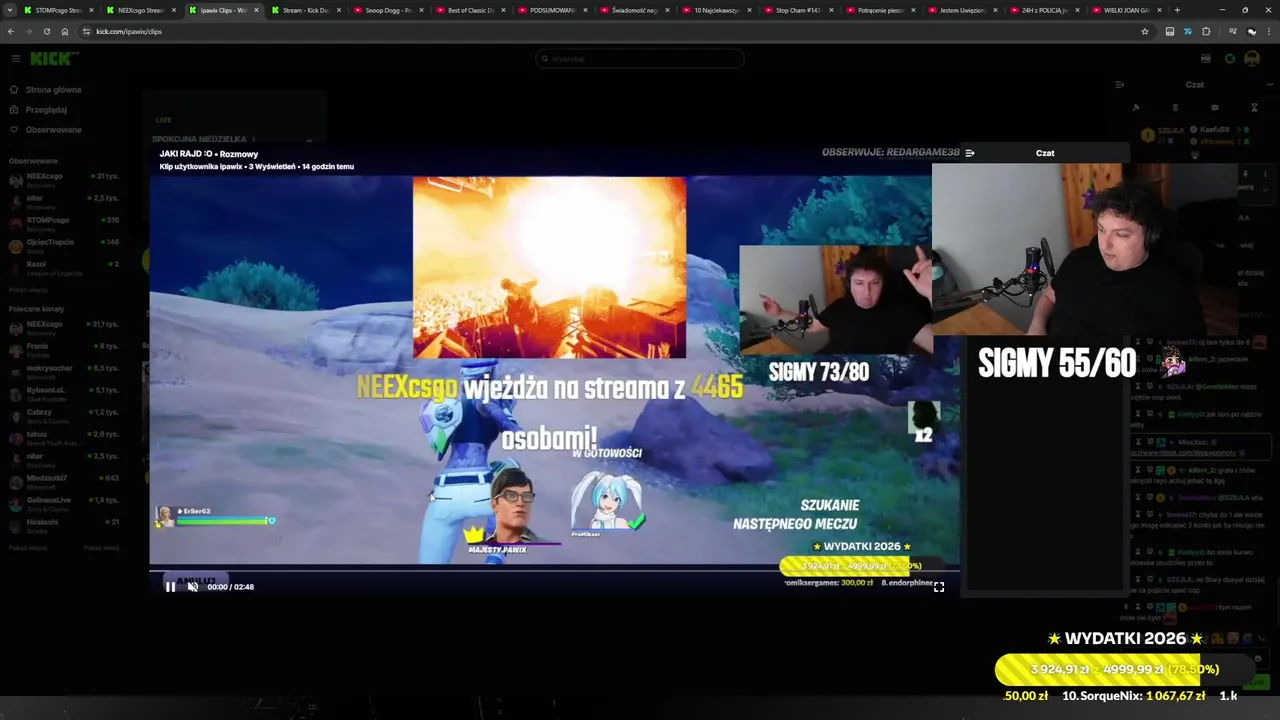Open the Kick user avatar menu
Viewport: 1280px width, 720px height.
click(1252, 59)
